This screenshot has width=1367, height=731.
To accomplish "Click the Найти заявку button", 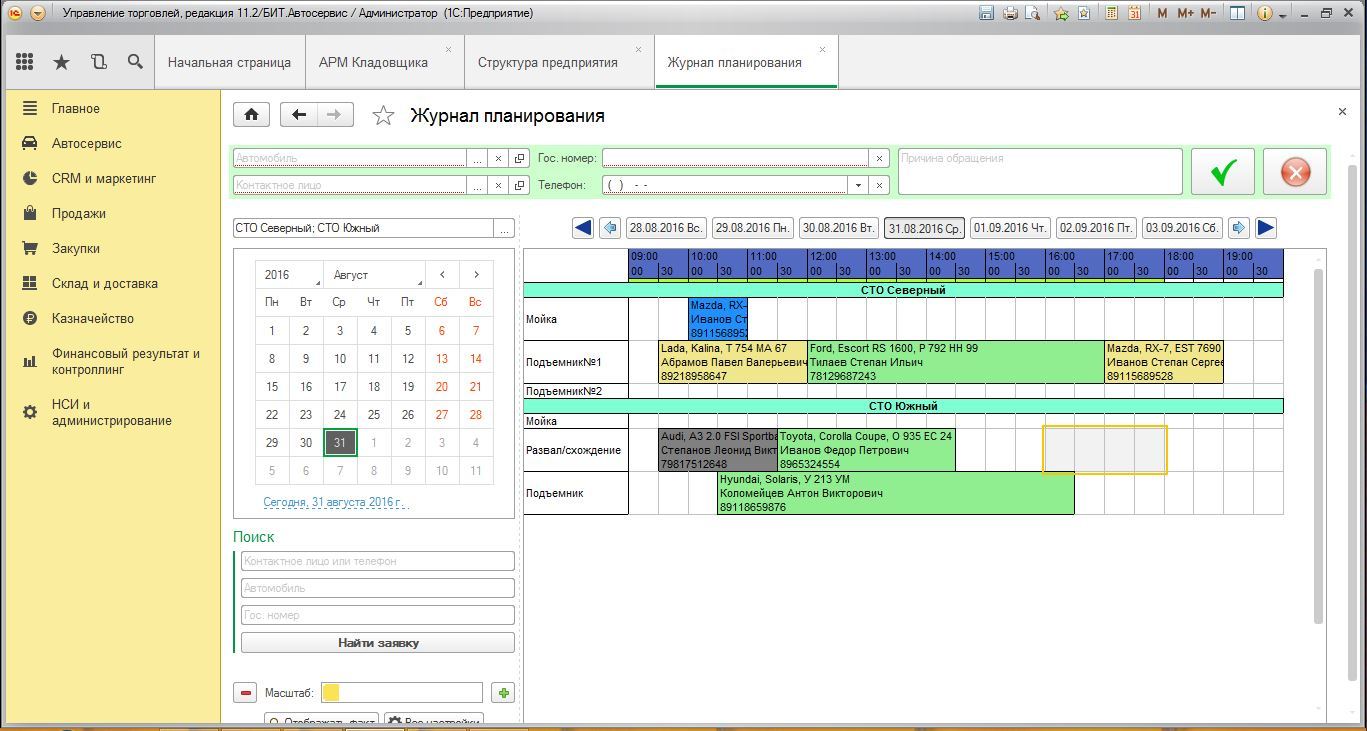I will coord(378,643).
